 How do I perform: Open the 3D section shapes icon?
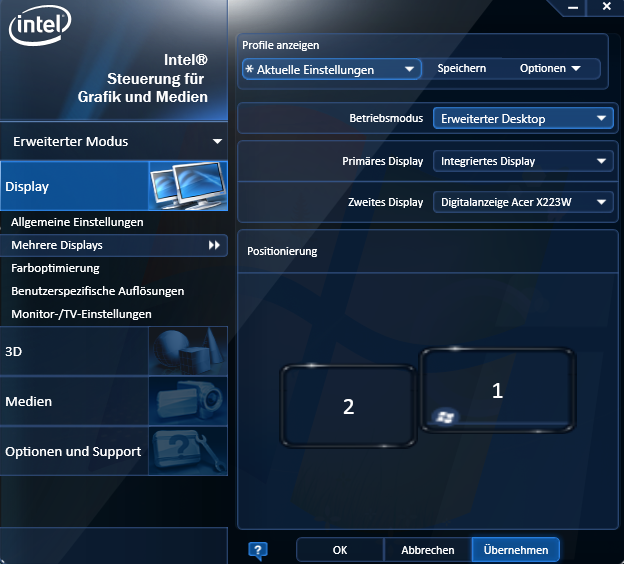[x=188, y=351]
